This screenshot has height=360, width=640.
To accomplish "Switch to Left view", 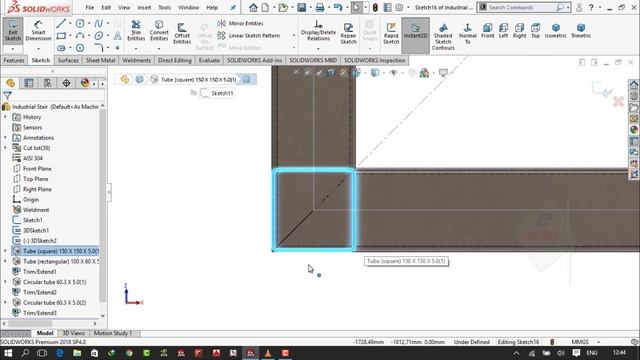I will (503, 31).
